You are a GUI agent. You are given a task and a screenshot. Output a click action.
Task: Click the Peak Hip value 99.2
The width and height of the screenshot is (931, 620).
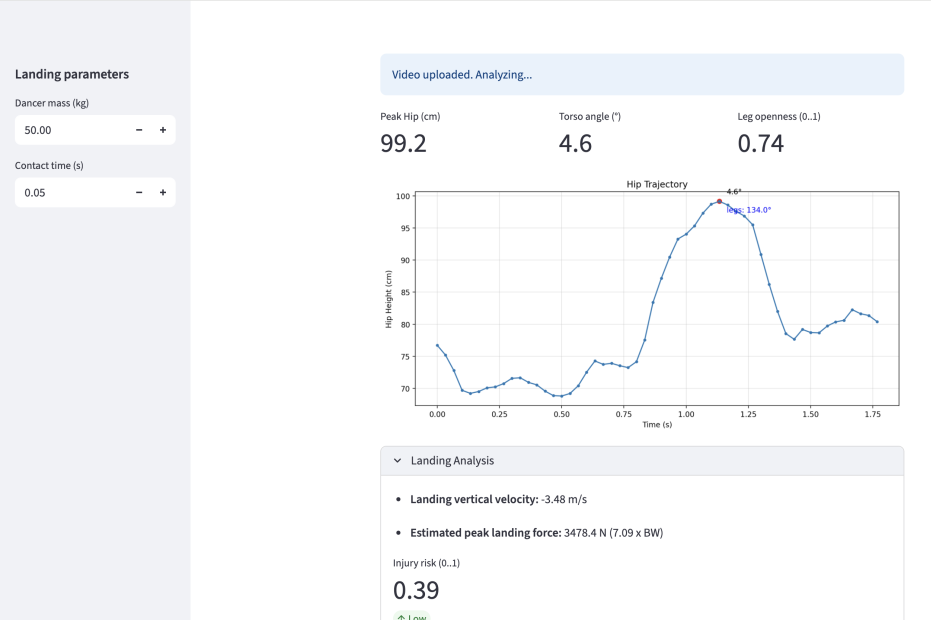[403, 144]
